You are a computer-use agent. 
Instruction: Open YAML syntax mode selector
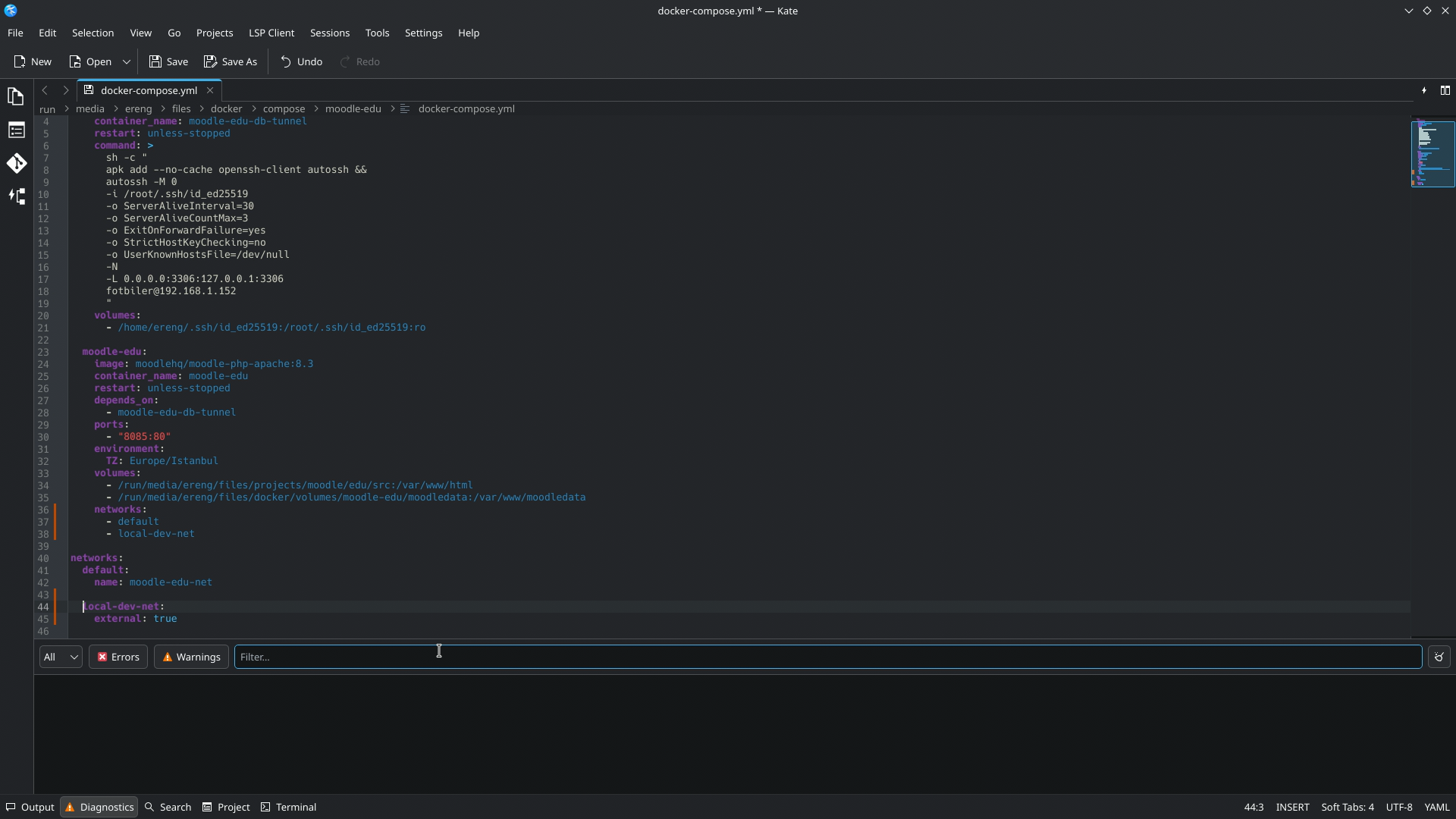click(1437, 807)
